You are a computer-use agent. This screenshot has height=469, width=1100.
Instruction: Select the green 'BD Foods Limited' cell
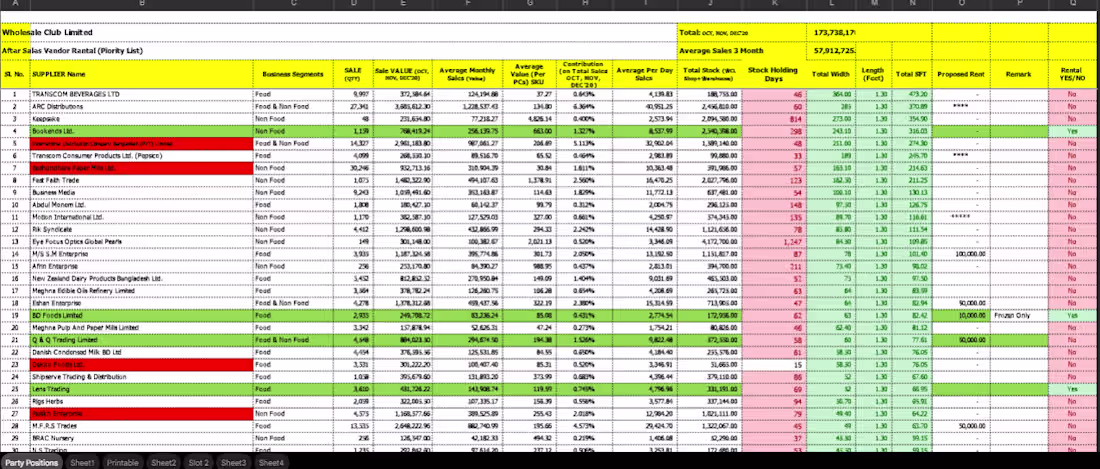(141, 315)
